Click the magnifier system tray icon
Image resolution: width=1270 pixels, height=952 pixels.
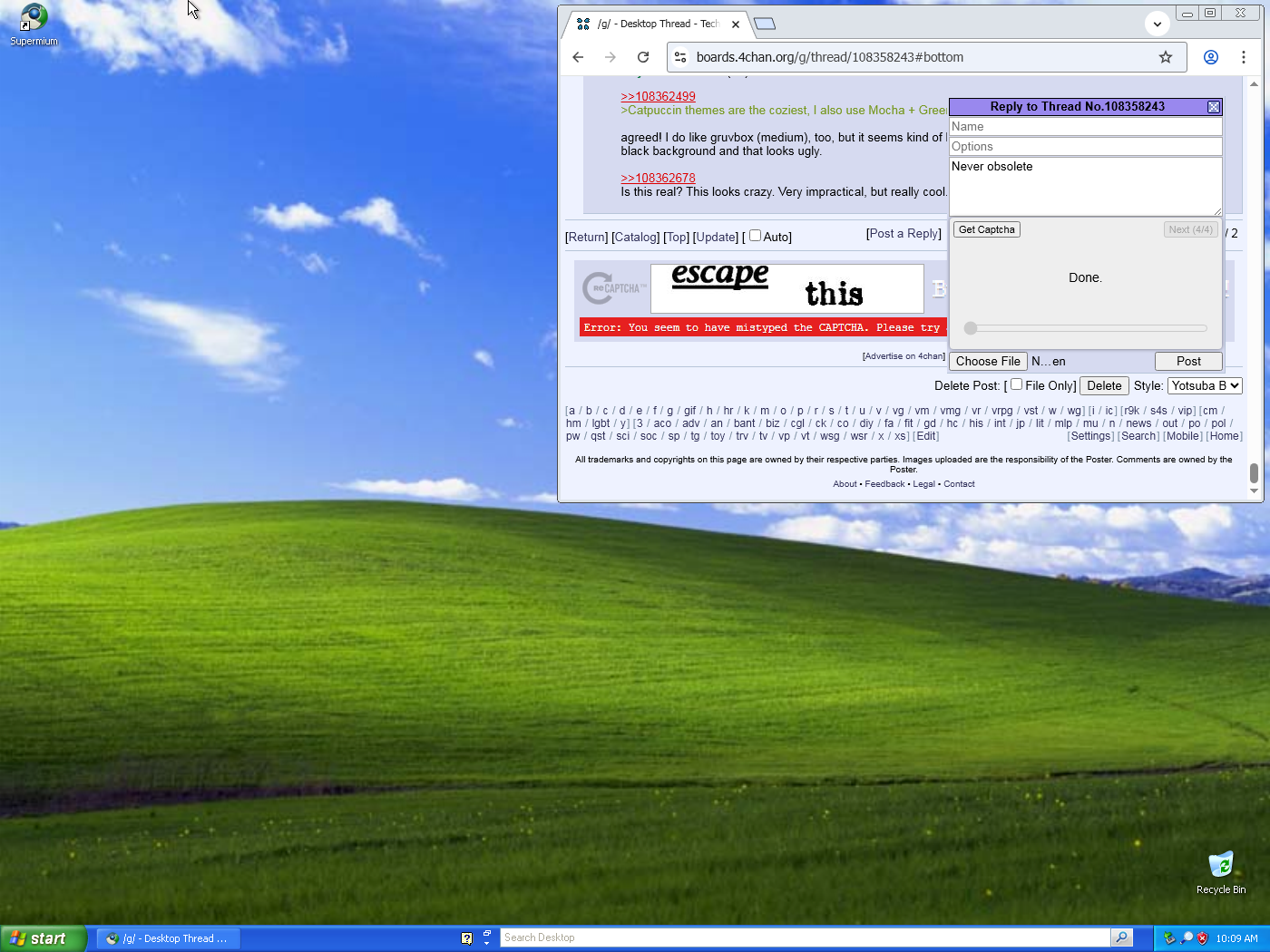tap(1187, 938)
